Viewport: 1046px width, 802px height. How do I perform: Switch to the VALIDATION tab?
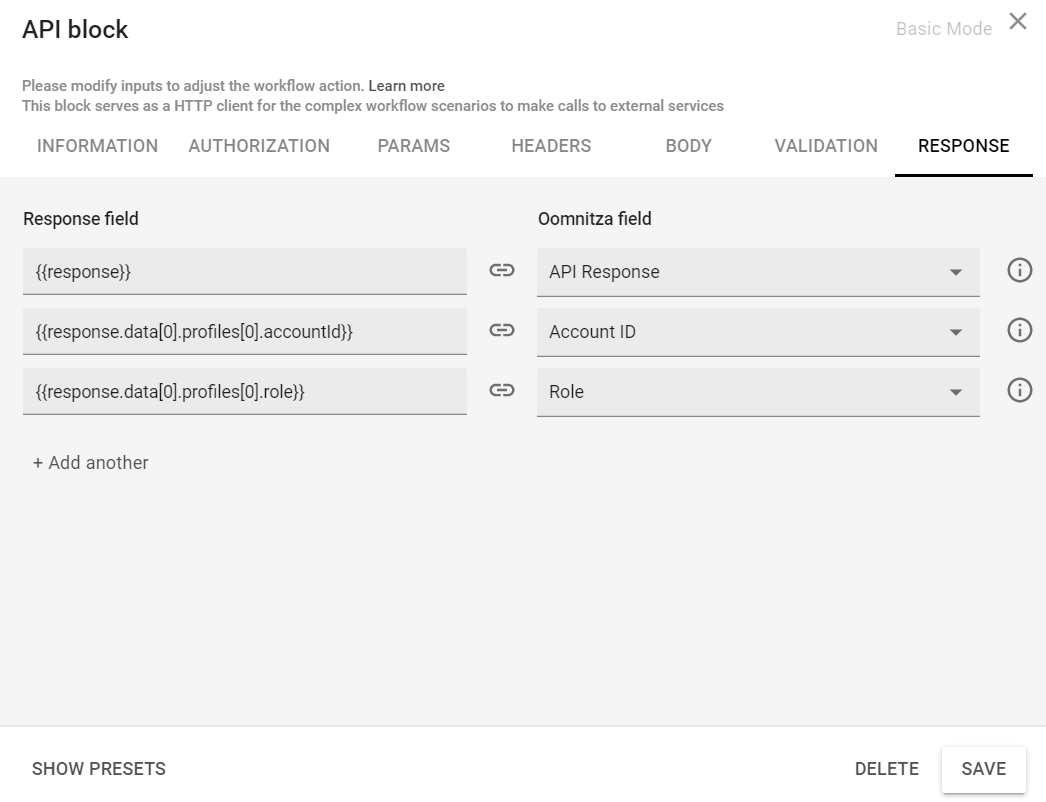[x=826, y=146]
